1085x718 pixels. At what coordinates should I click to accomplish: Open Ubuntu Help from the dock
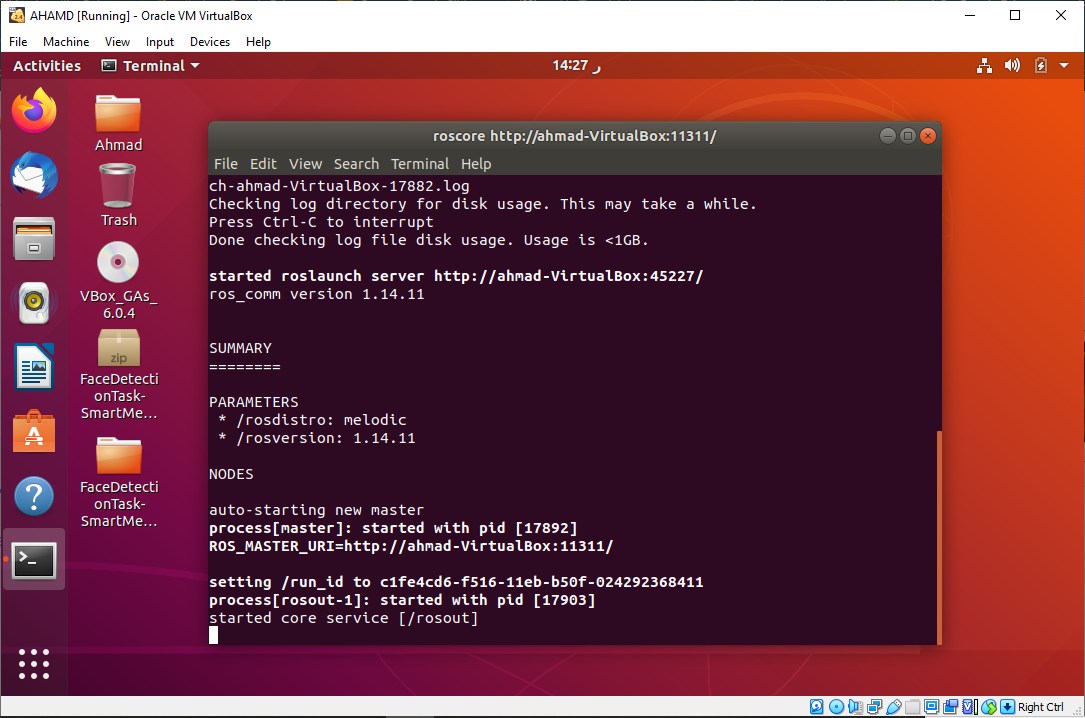pyautogui.click(x=34, y=497)
